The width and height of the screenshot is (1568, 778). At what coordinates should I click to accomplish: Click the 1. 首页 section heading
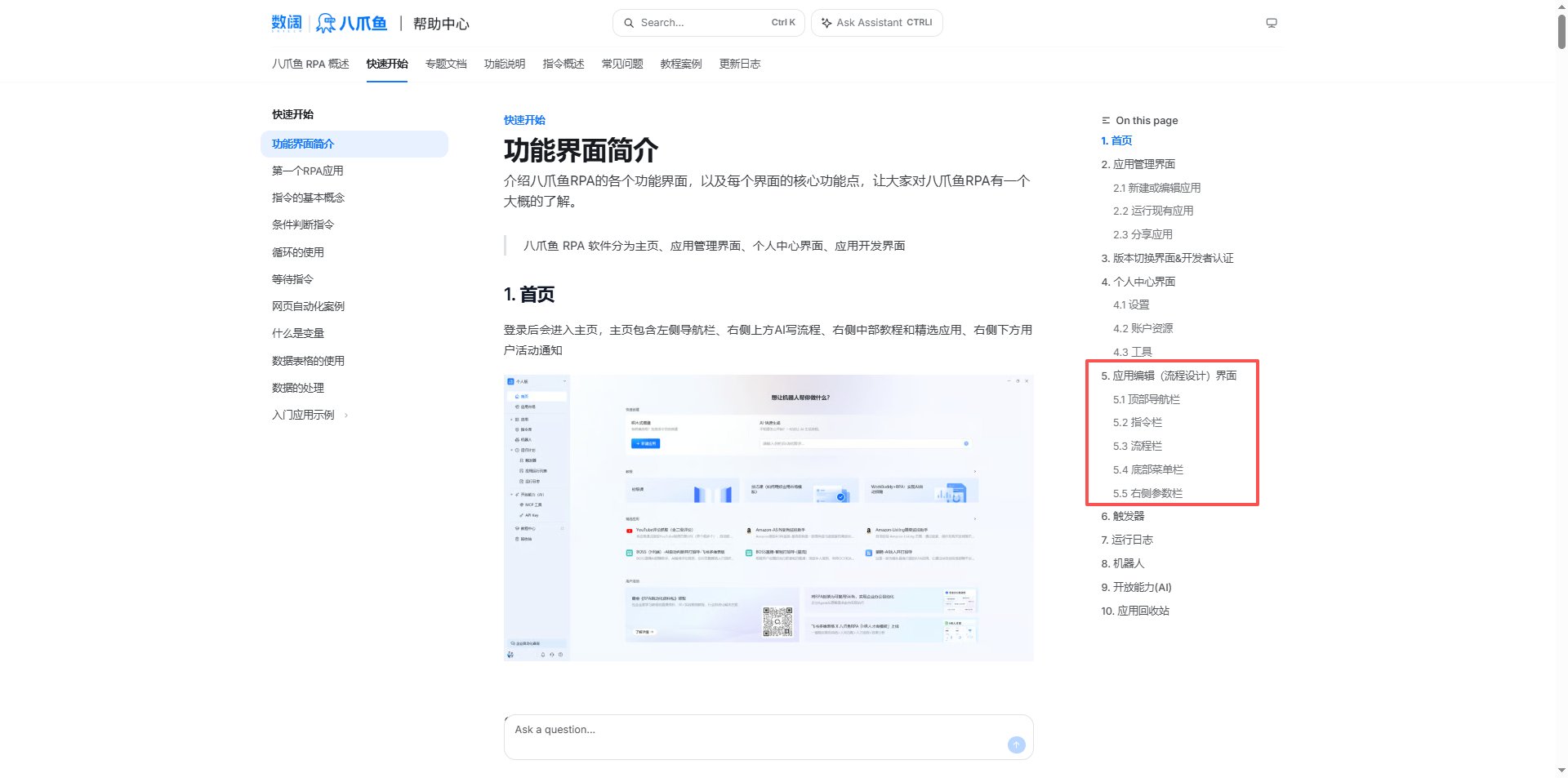click(x=529, y=295)
